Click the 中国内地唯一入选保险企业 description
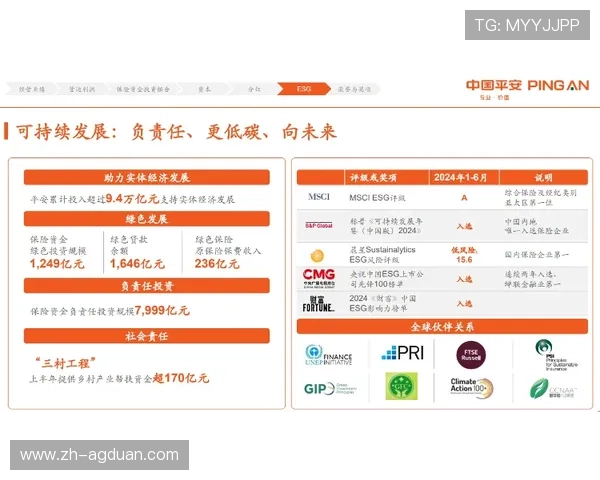 (x=536, y=226)
